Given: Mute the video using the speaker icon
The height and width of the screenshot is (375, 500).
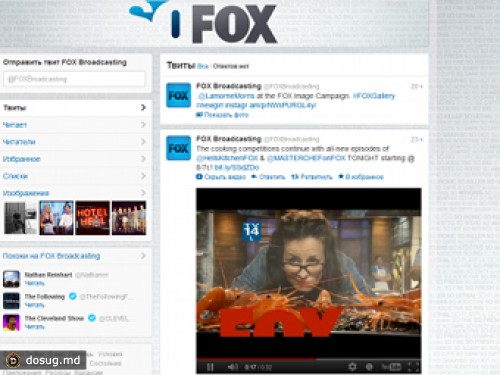Looking at the screenshot, I should click(x=232, y=367).
